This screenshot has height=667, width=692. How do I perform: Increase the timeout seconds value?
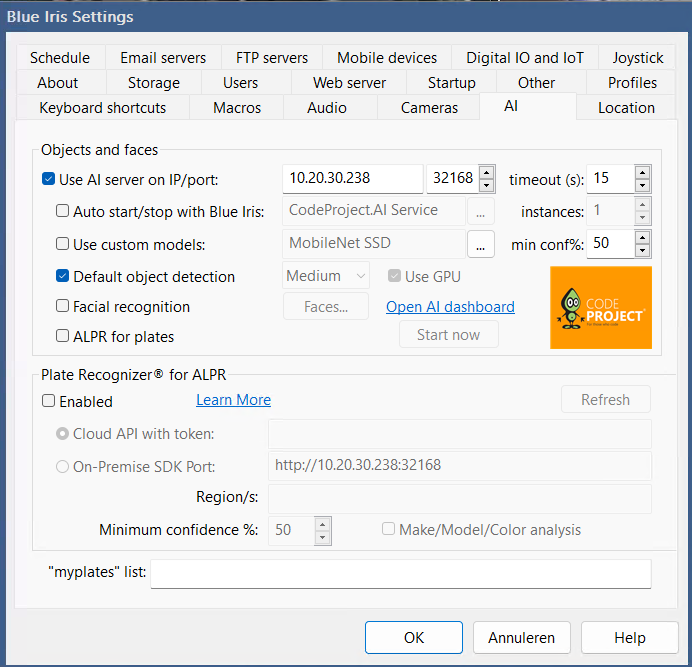tap(643, 173)
